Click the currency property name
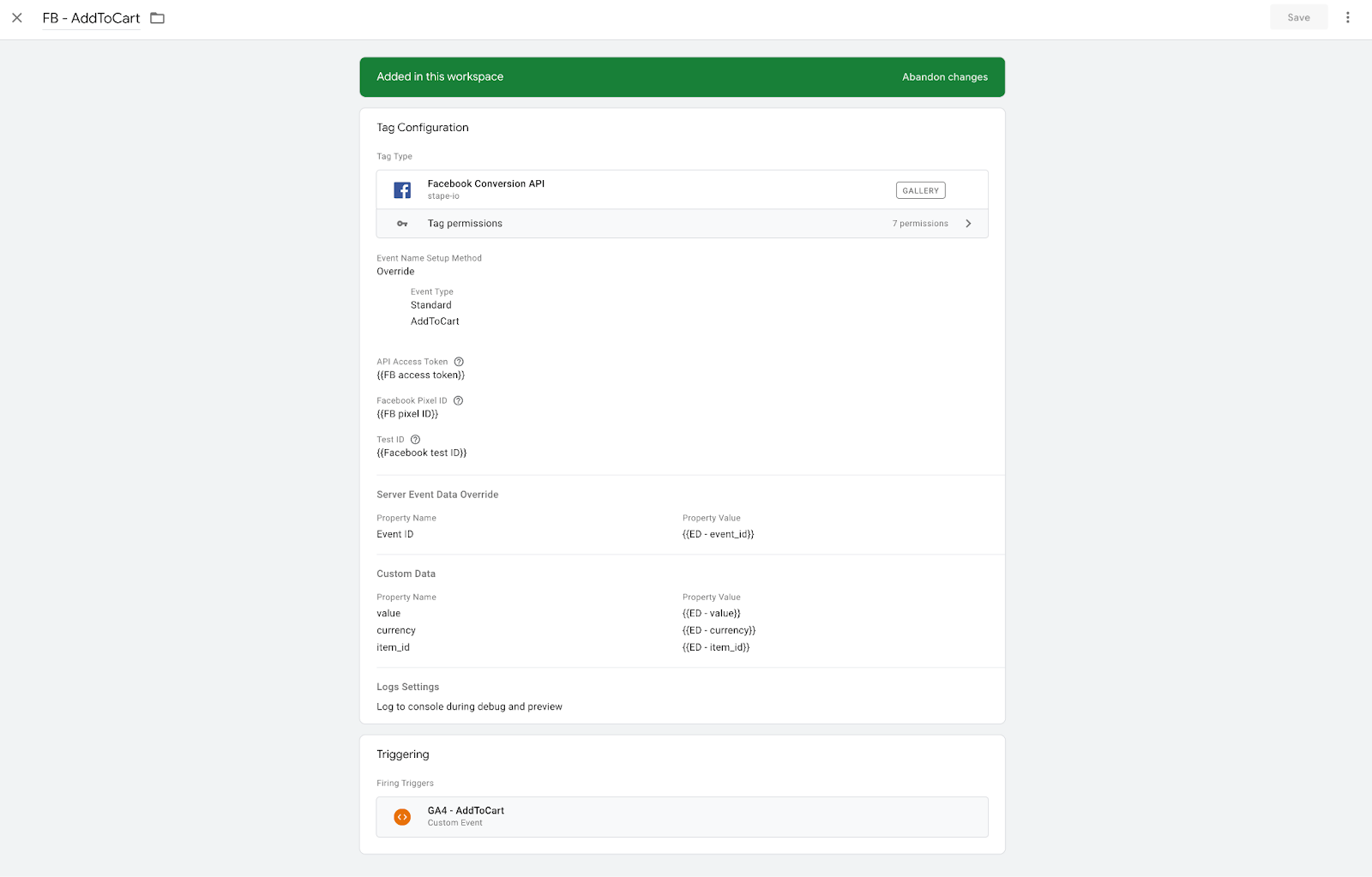The width and height of the screenshot is (1372, 877). [x=396, y=631]
